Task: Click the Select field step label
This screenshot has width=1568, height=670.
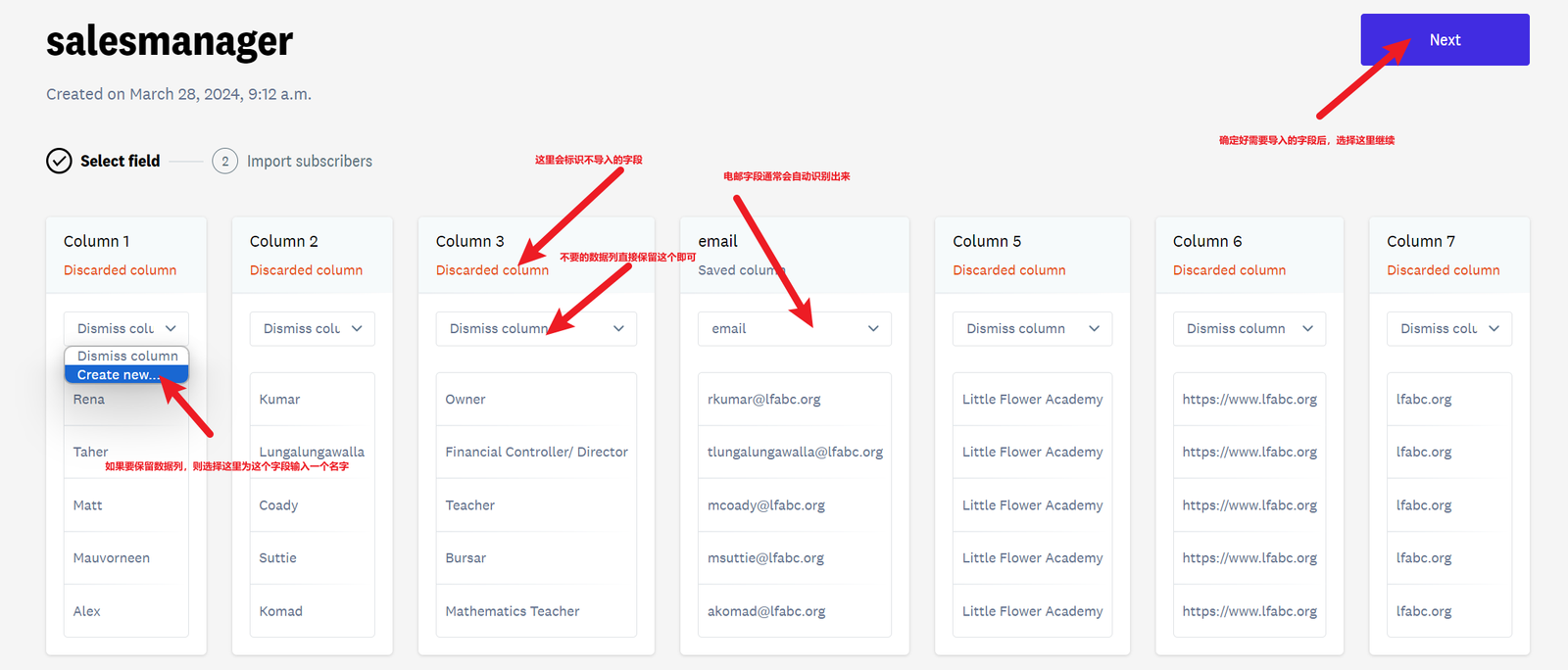Action: point(120,162)
